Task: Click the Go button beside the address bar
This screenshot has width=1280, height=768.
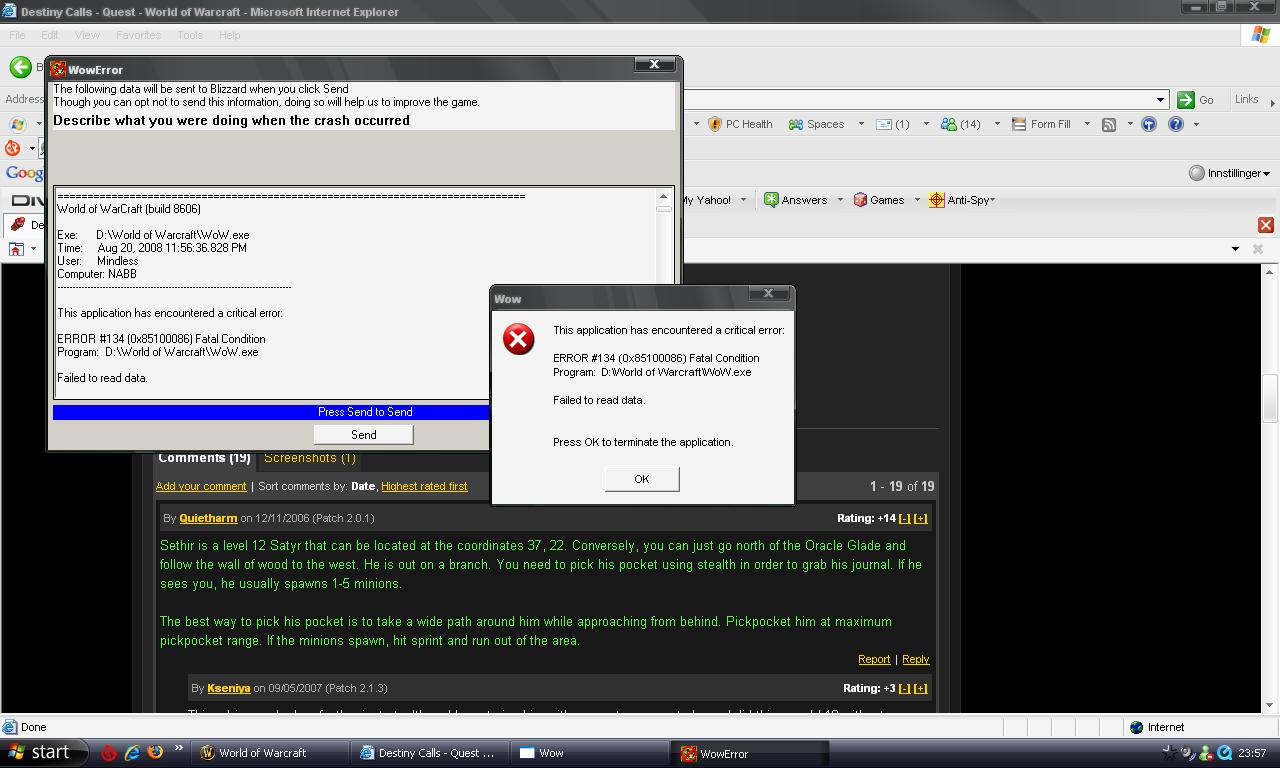Action: click(1196, 99)
